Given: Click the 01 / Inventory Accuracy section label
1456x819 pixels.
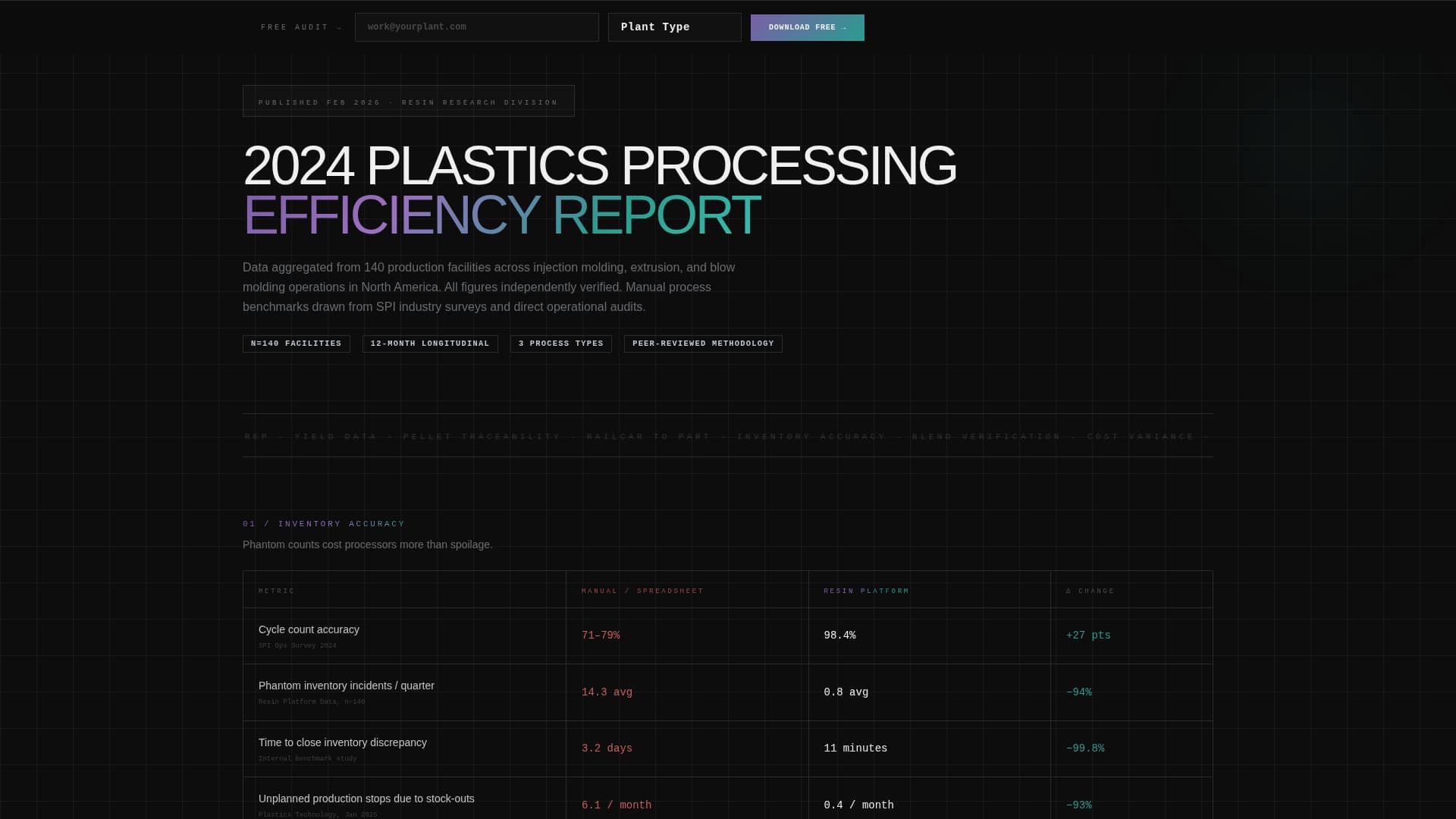Looking at the screenshot, I should point(324,524).
